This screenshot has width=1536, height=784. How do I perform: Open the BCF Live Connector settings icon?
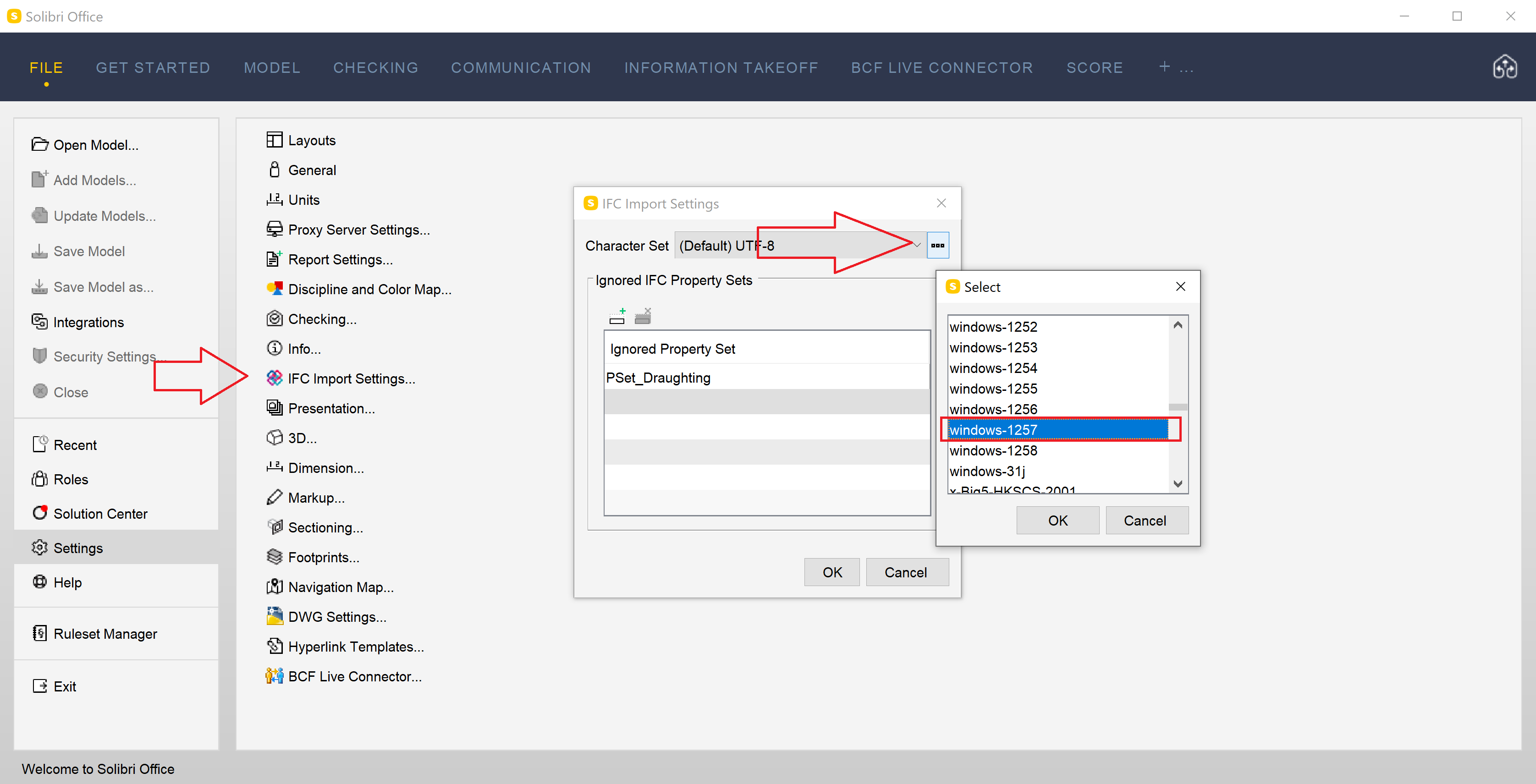[x=274, y=676]
